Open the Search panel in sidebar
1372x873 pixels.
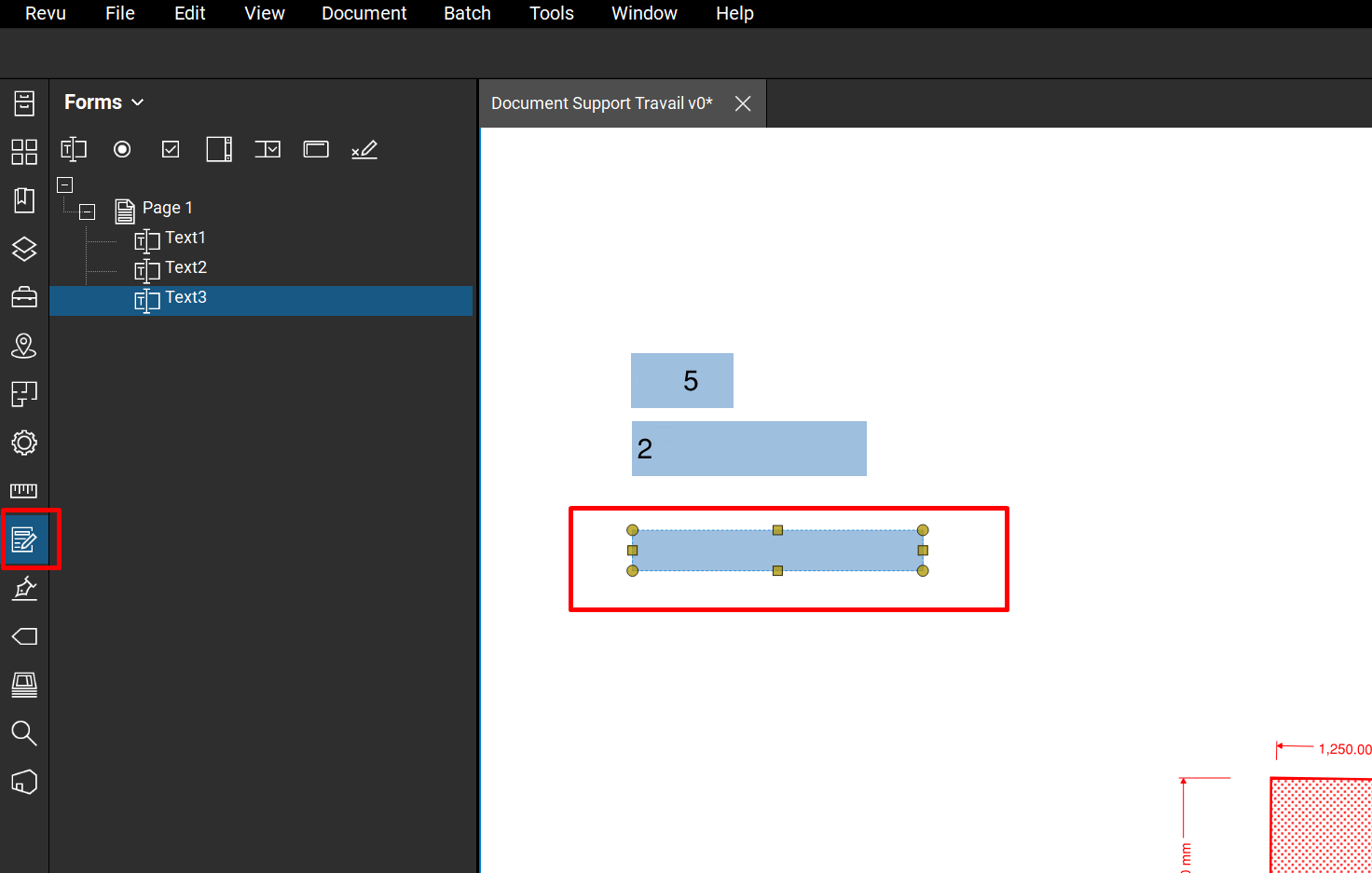24,733
